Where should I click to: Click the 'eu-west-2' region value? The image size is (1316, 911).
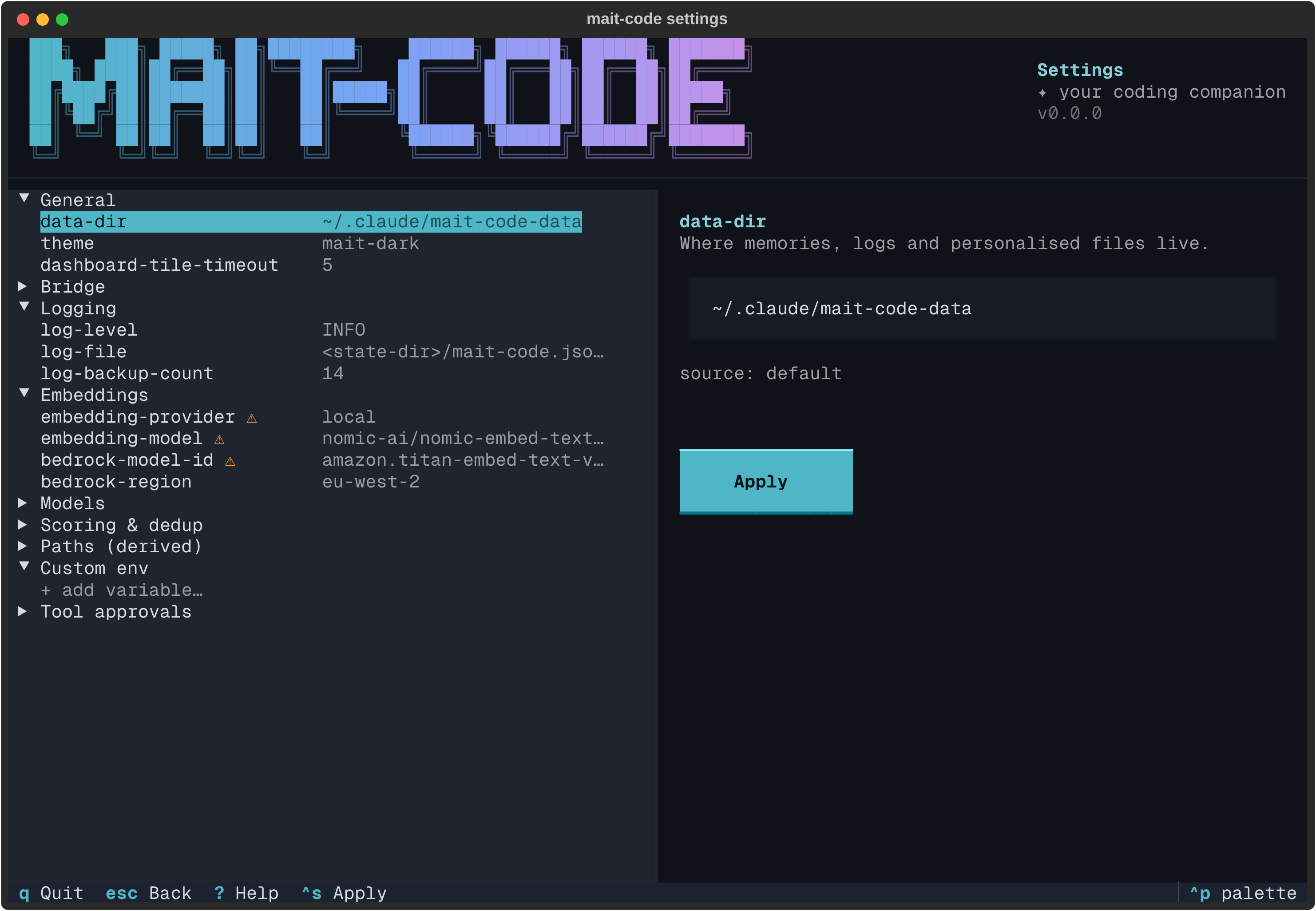(x=370, y=482)
